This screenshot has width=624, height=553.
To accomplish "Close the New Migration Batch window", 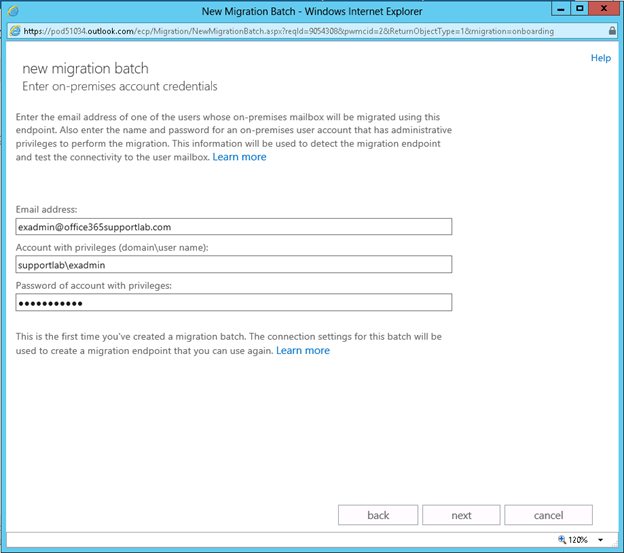I will [604, 9].
